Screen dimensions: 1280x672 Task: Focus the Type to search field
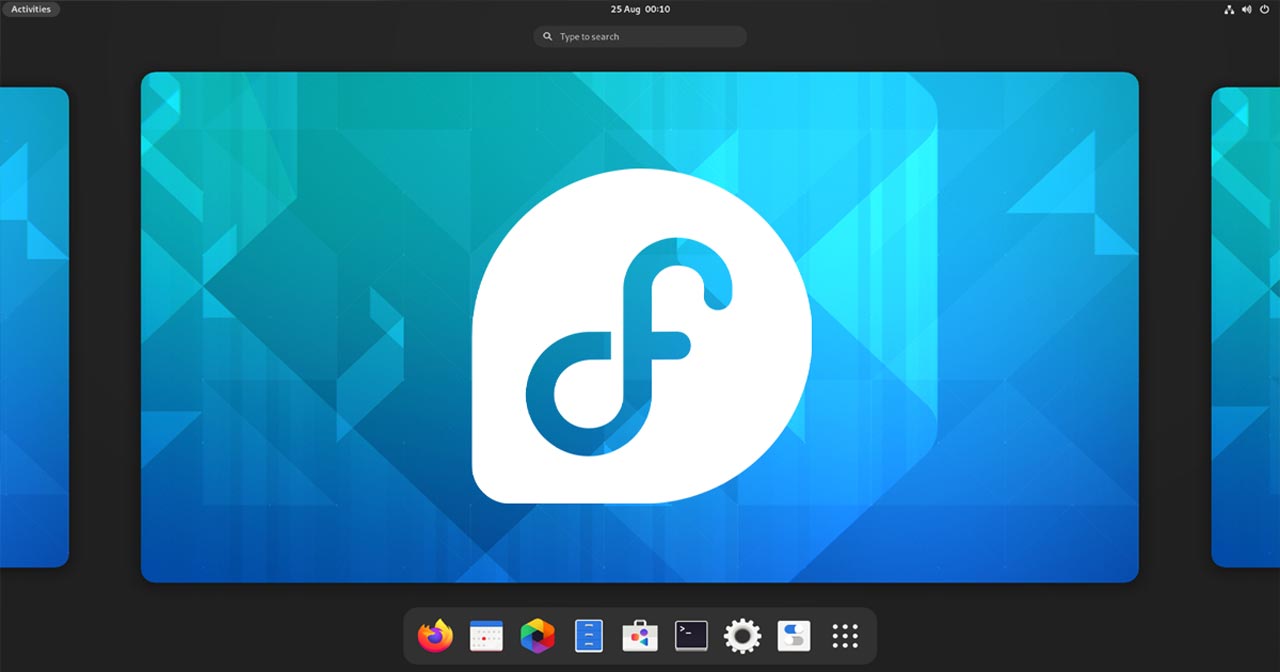coord(640,37)
